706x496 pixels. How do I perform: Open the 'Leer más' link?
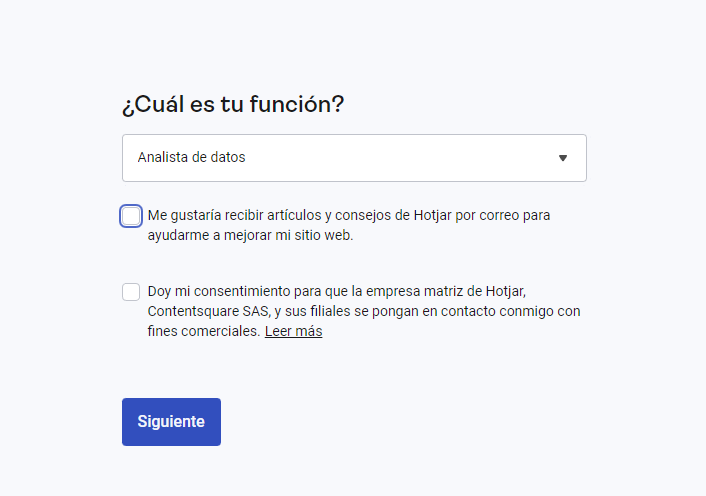[x=294, y=331]
